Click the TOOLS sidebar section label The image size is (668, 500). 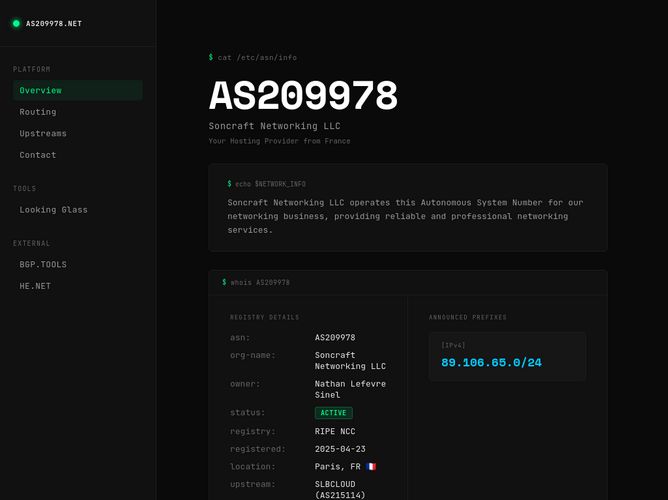tap(24, 188)
